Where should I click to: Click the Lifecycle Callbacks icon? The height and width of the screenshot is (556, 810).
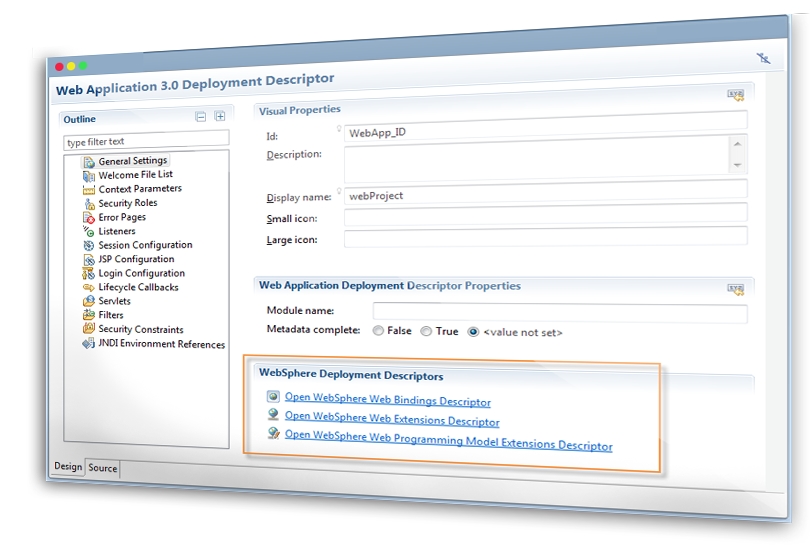tap(88, 288)
